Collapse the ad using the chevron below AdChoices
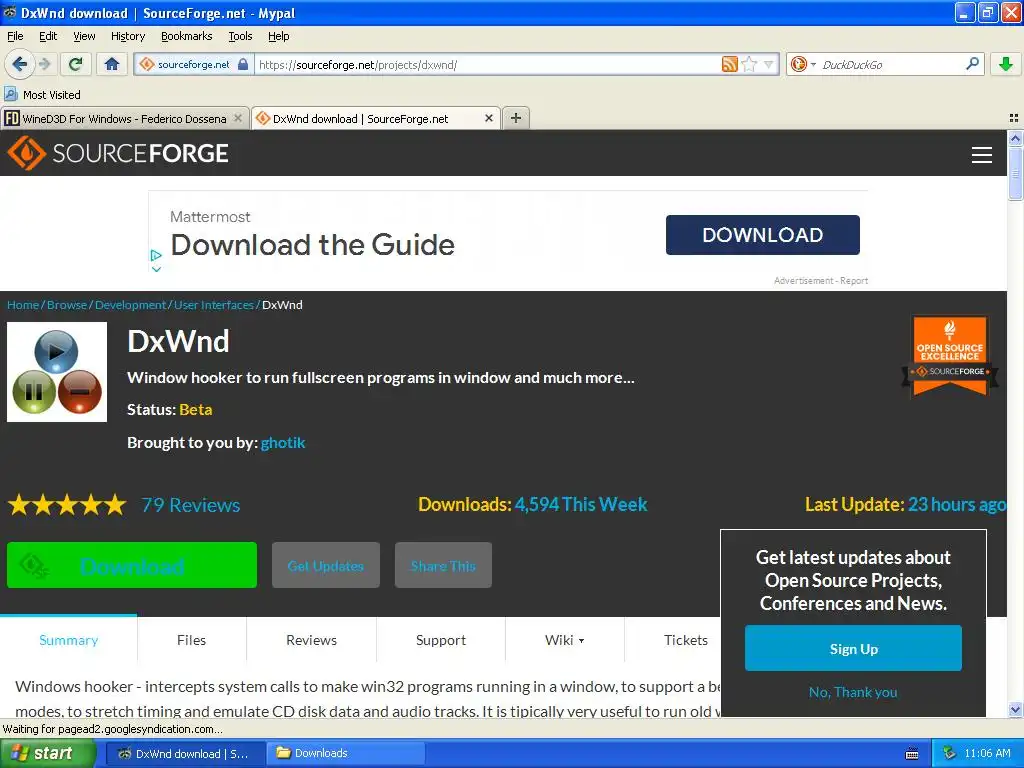This screenshot has height=768, width=1024. [156, 269]
